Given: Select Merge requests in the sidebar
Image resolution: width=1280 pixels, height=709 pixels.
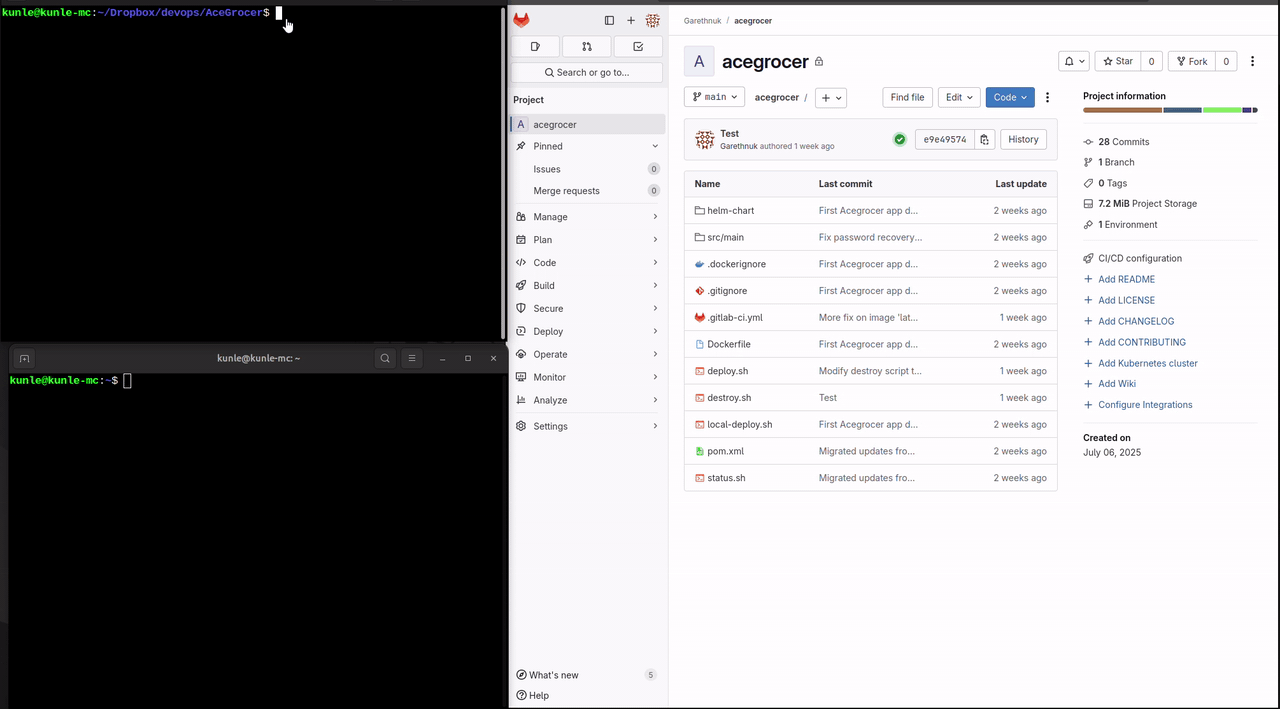Looking at the screenshot, I should pyautogui.click(x=587, y=191).
